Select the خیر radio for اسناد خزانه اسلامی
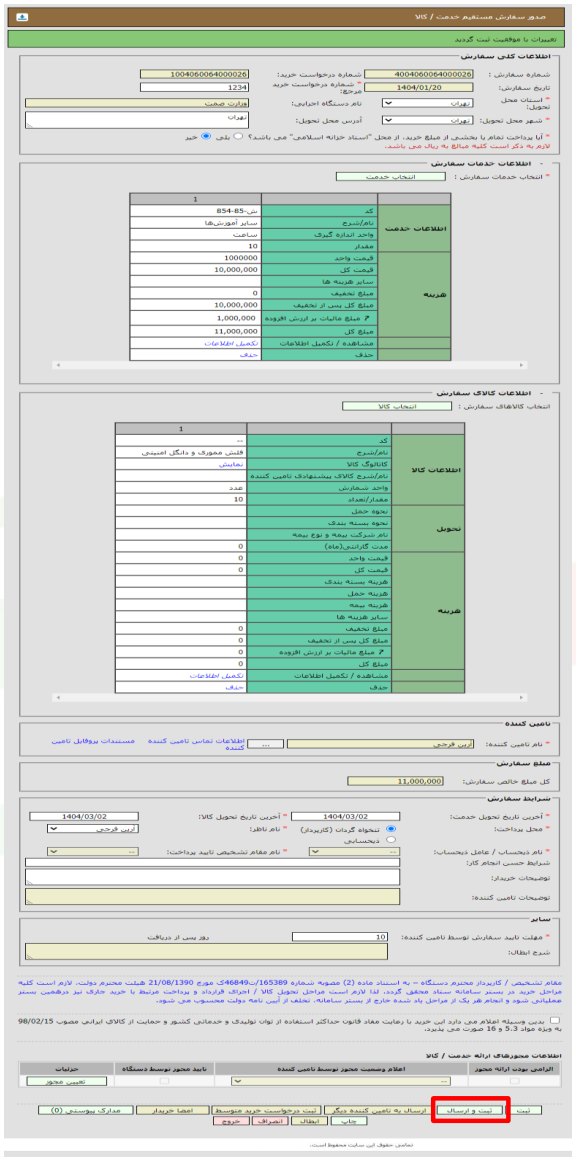This screenshot has width=576, height=1161. (x=206, y=136)
